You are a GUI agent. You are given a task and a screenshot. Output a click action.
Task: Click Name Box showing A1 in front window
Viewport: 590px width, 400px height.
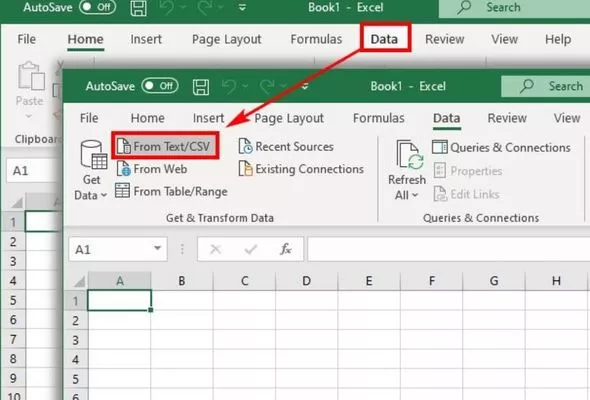pyautogui.click(x=118, y=249)
